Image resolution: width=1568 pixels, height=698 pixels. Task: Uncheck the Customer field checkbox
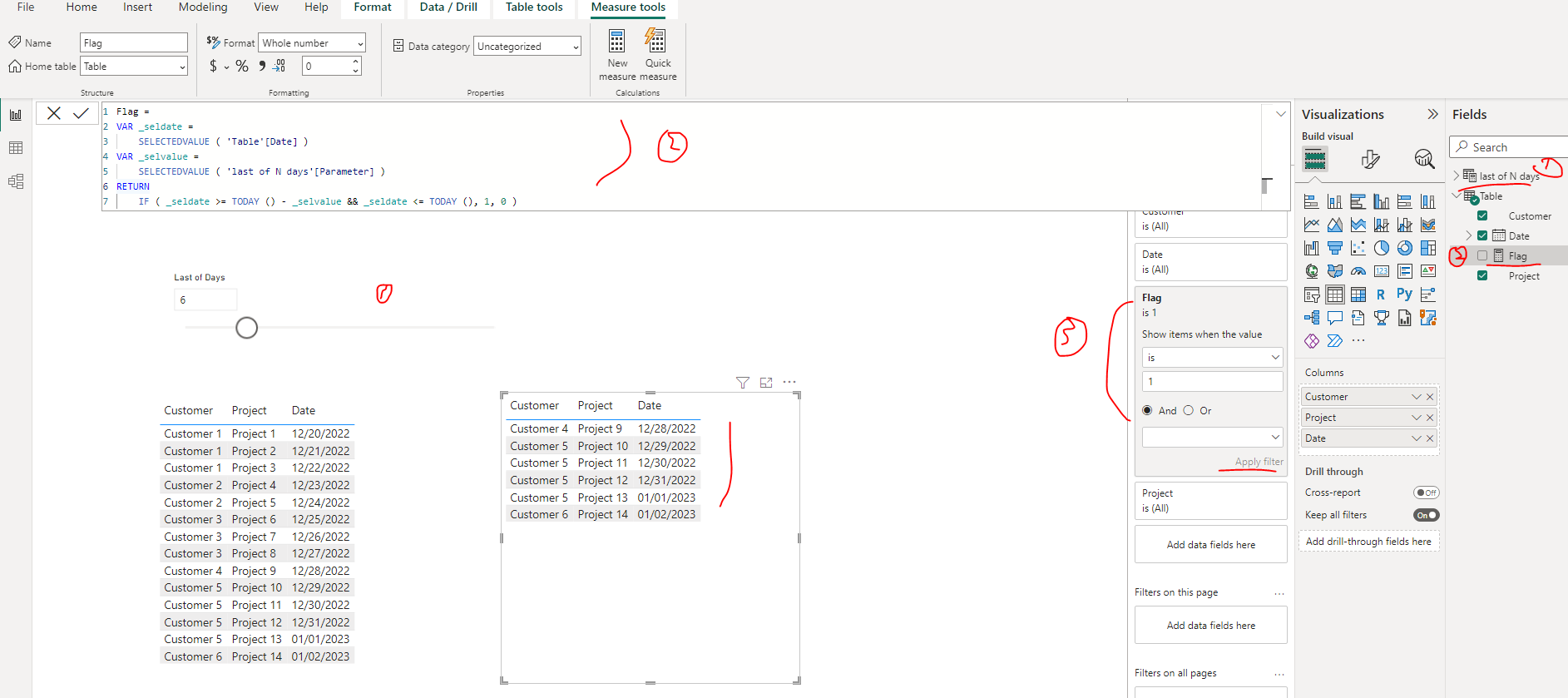[1482, 216]
